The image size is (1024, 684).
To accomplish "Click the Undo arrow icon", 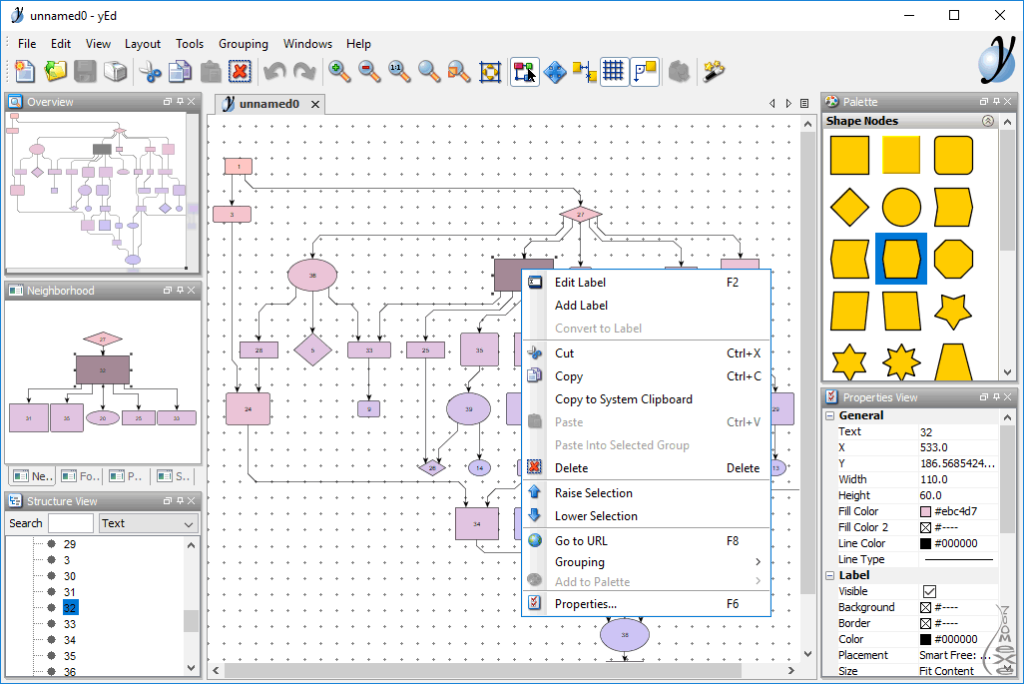I will click(274, 71).
